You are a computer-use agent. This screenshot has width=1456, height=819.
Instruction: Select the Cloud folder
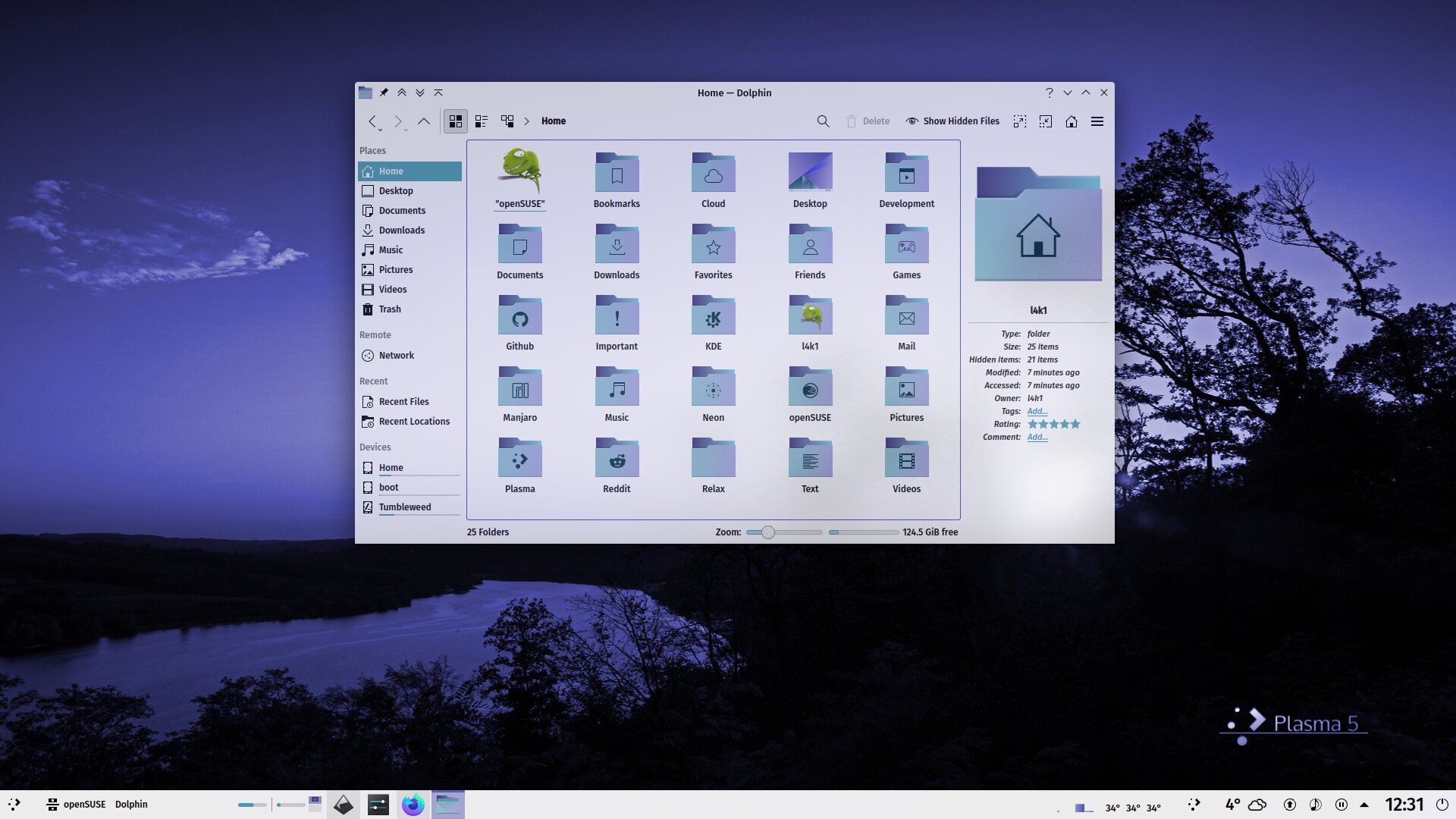tap(714, 180)
